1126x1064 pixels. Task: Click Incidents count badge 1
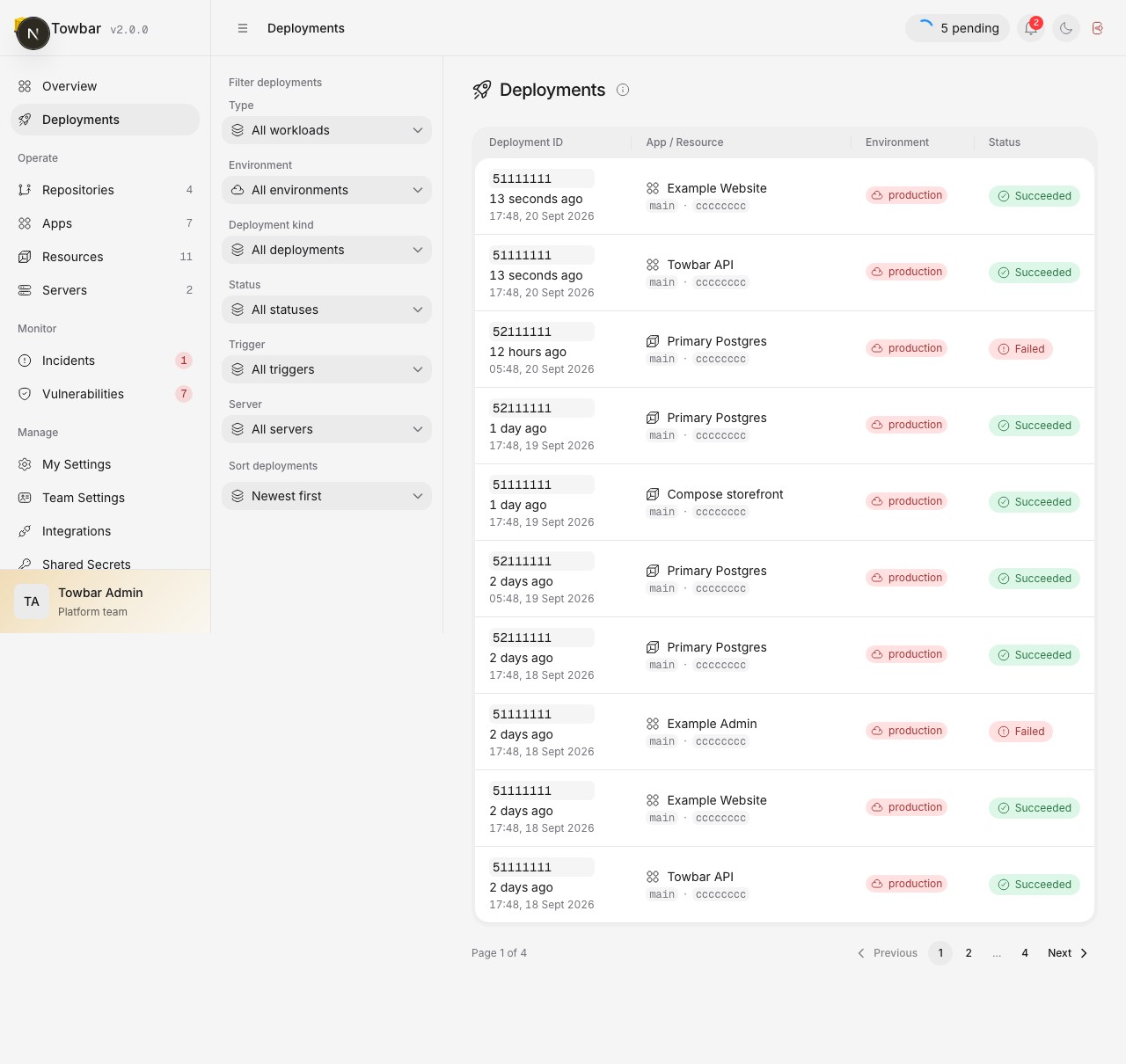(x=184, y=361)
